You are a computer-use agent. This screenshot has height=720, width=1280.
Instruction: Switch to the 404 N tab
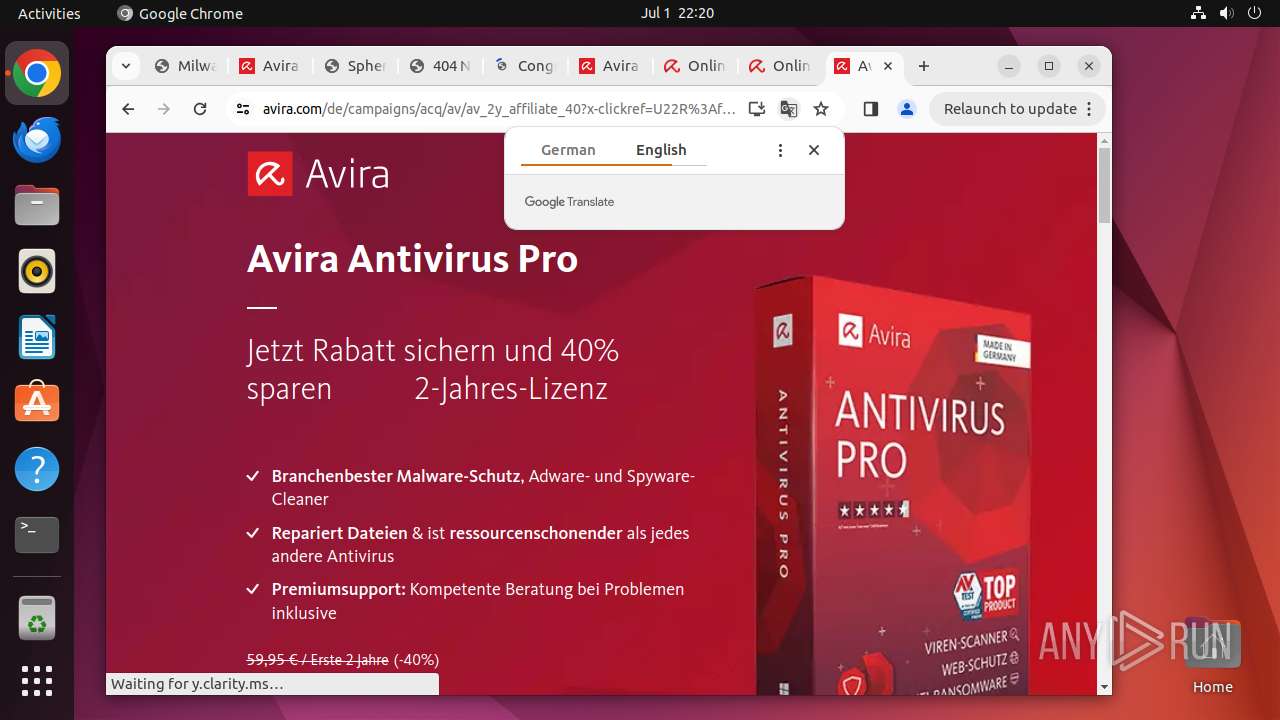coord(441,66)
